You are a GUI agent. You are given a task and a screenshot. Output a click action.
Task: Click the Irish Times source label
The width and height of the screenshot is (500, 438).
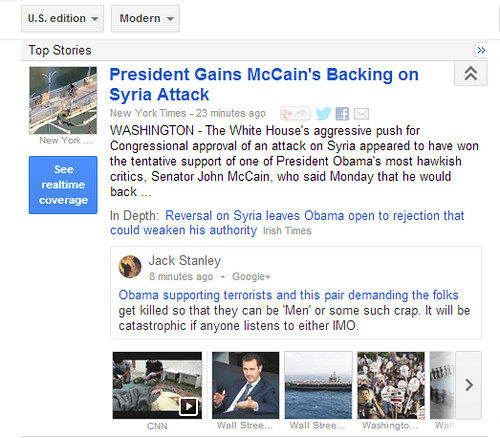click(x=287, y=231)
